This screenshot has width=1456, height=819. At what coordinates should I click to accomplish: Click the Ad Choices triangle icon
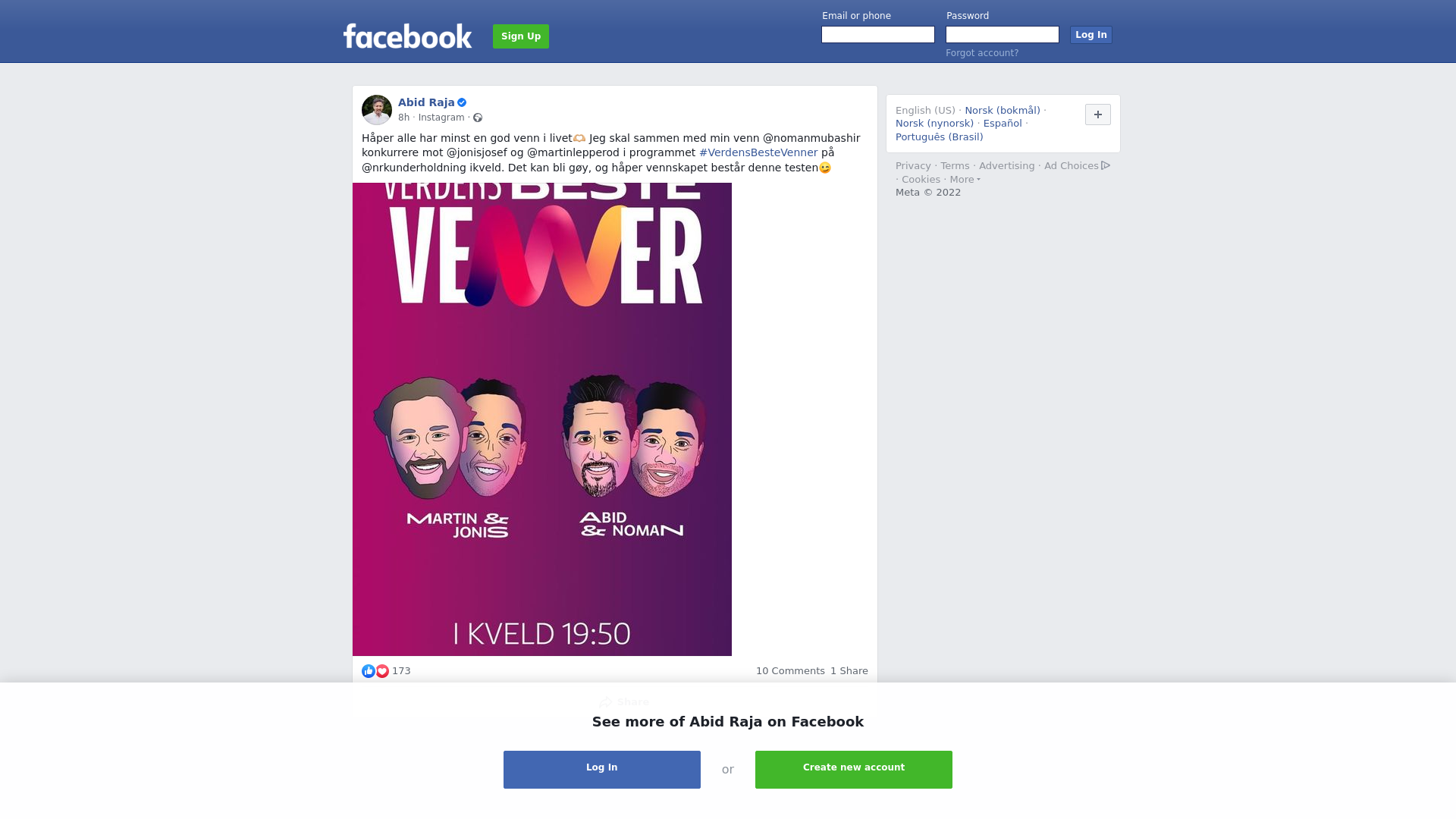click(1106, 165)
